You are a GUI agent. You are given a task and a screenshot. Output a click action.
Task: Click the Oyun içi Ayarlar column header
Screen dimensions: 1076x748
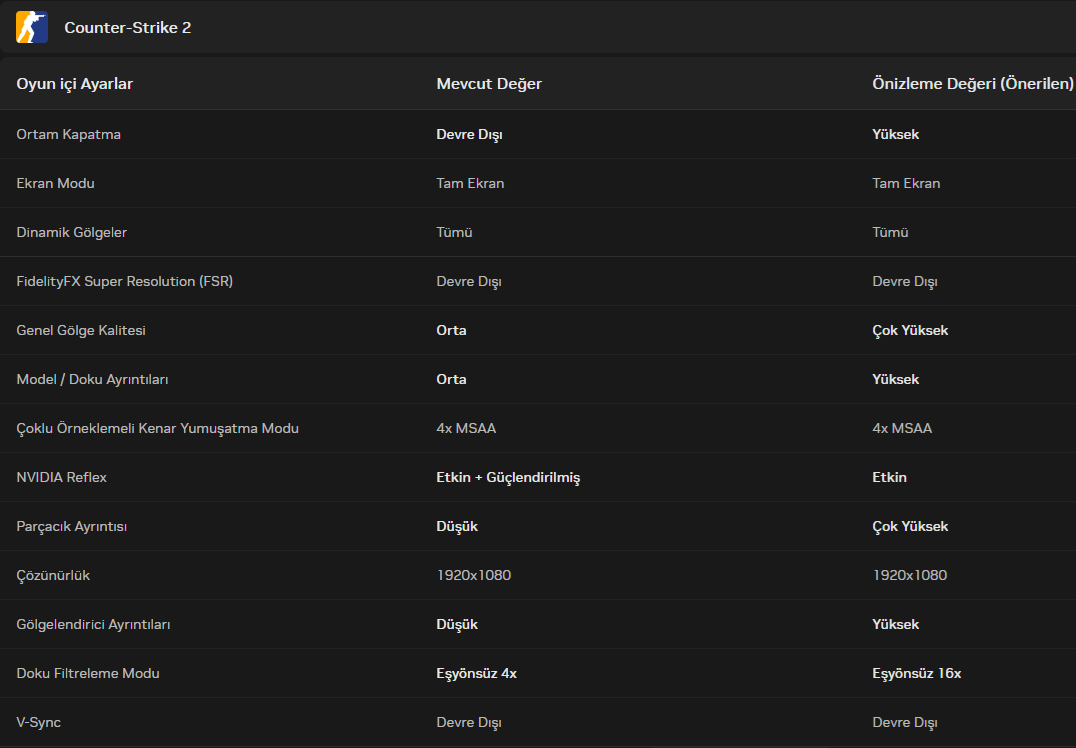pos(75,84)
